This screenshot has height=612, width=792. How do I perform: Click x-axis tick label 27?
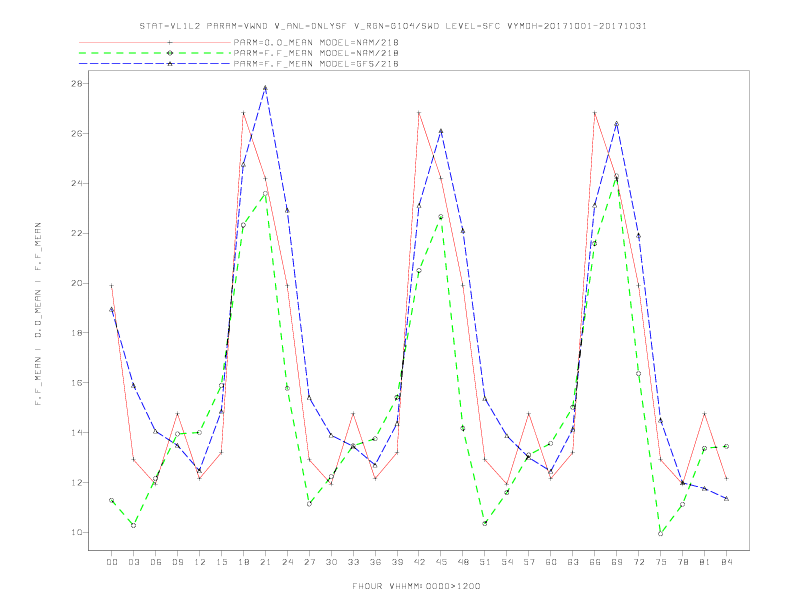[309, 562]
